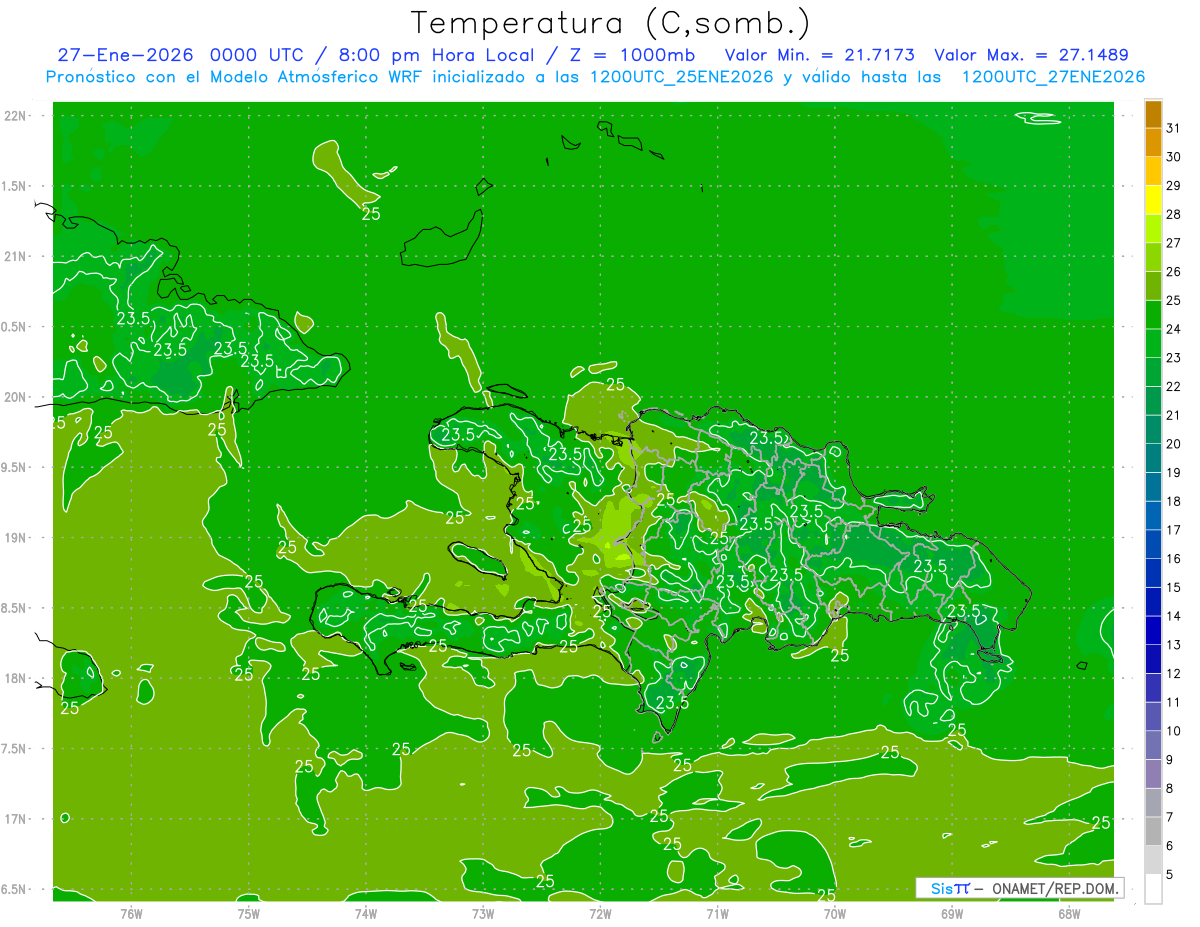
Task: Click the color bar label '24'
Action: 1174,329
